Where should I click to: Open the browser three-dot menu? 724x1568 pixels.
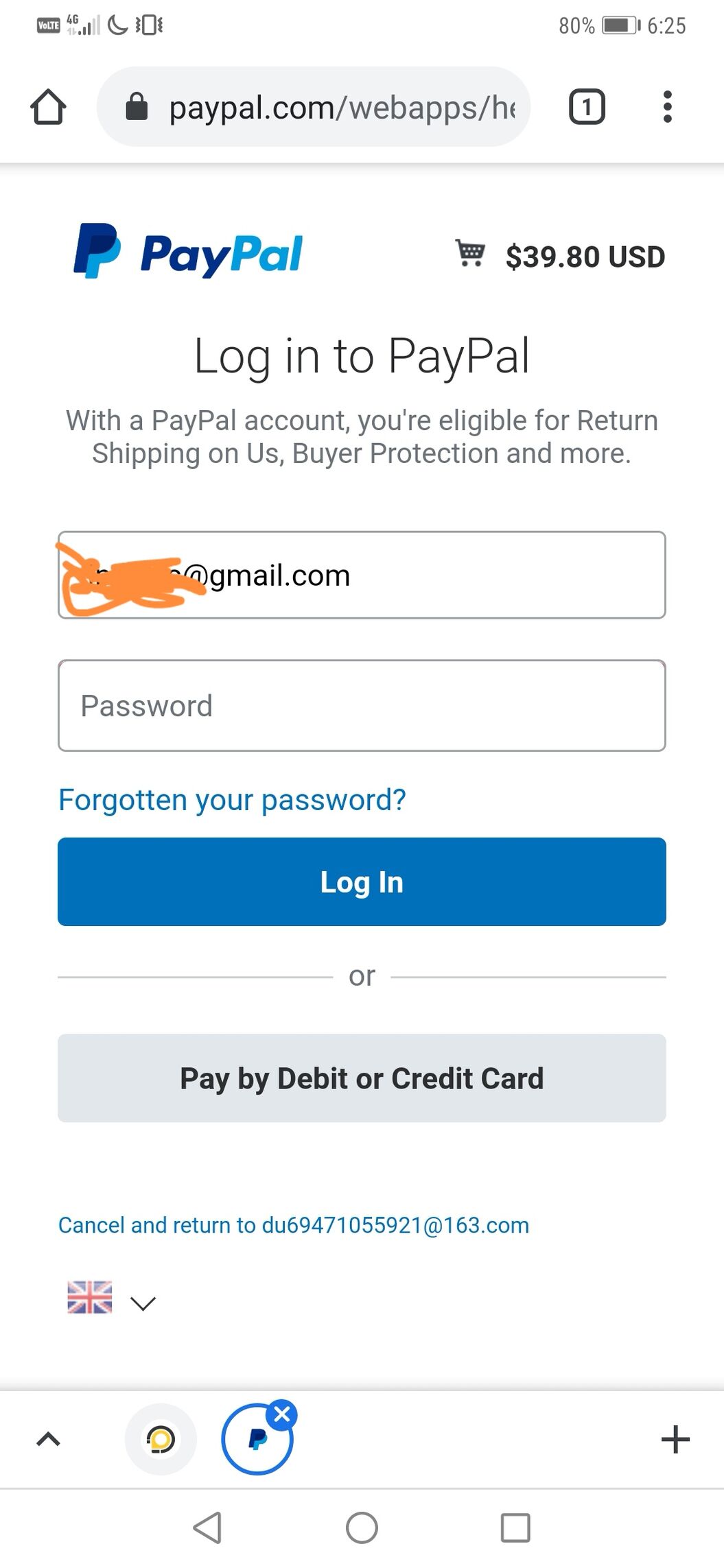click(x=667, y=107)
